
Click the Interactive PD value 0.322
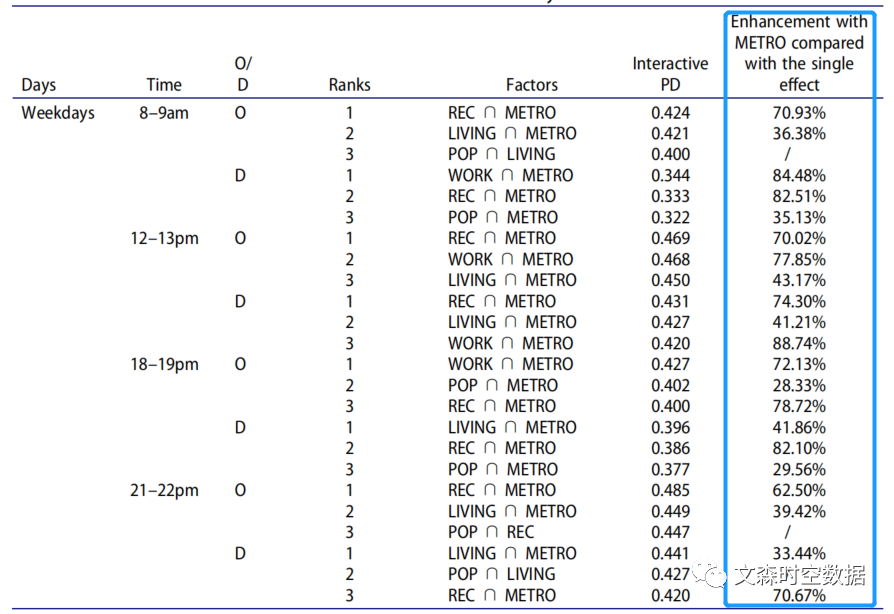(670, 217)
